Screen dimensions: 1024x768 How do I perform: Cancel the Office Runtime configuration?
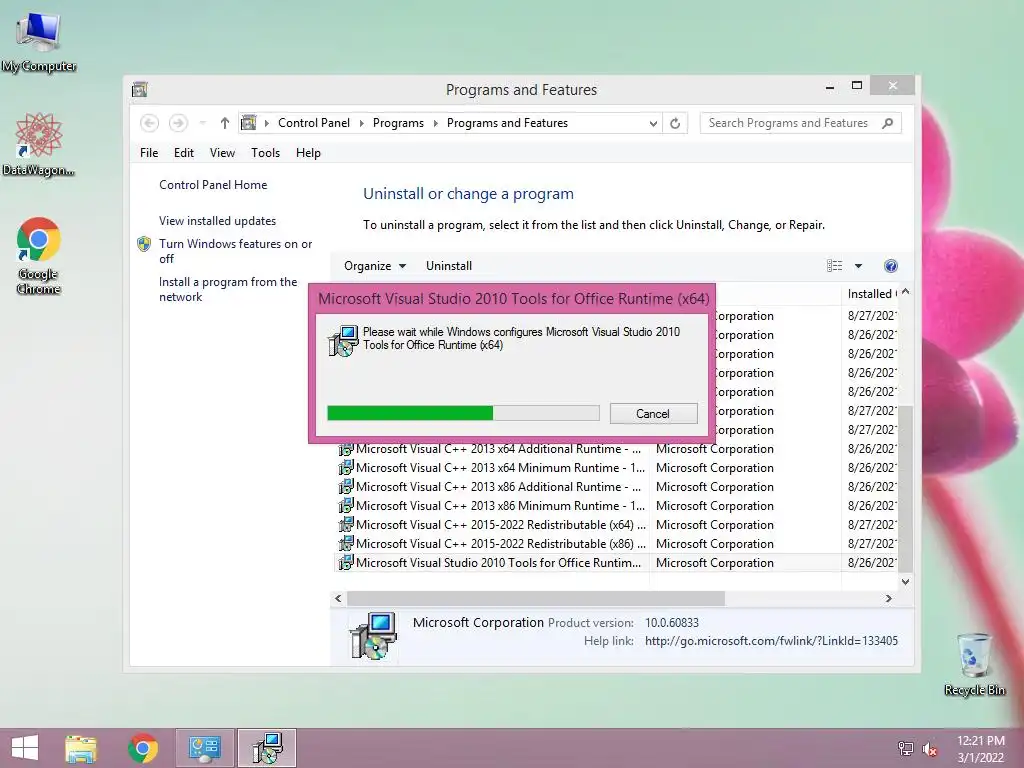[653, 413]
